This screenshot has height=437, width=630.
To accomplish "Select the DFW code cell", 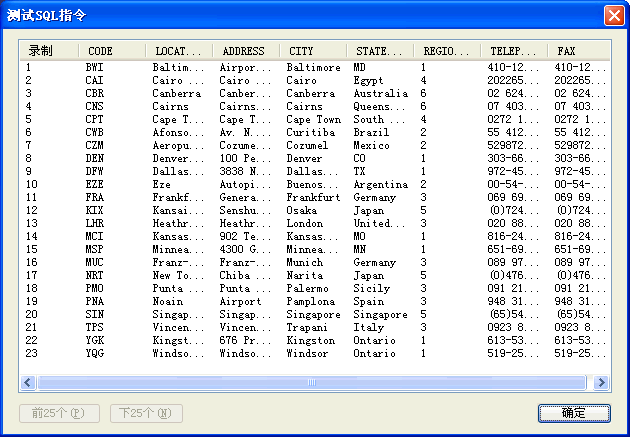I will click(94, 172).
